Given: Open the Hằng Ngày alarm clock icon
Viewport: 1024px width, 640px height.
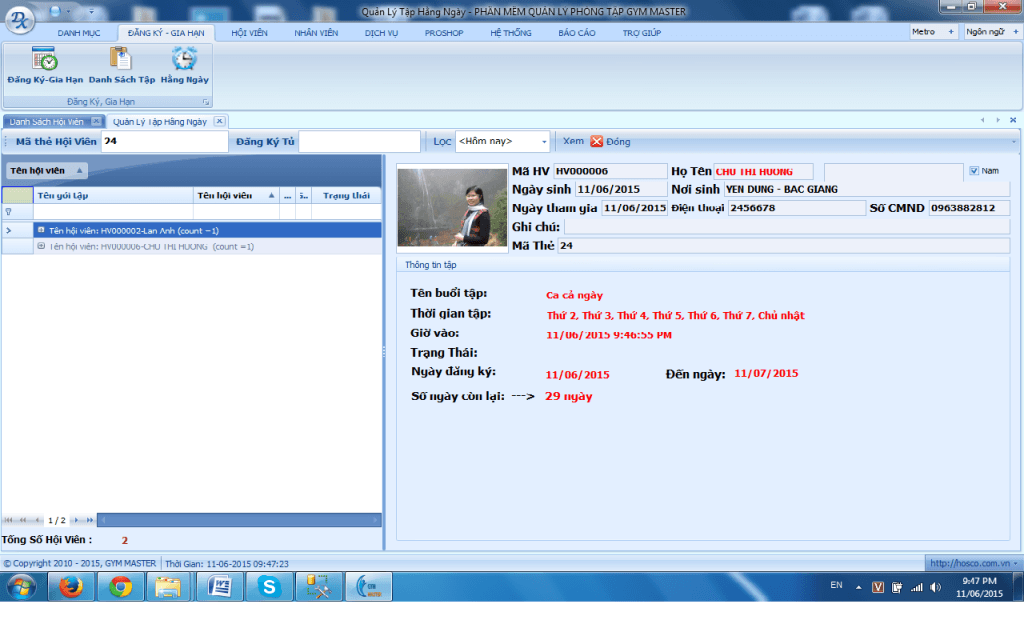Looking at the screenshot, I should coord(184,60).
